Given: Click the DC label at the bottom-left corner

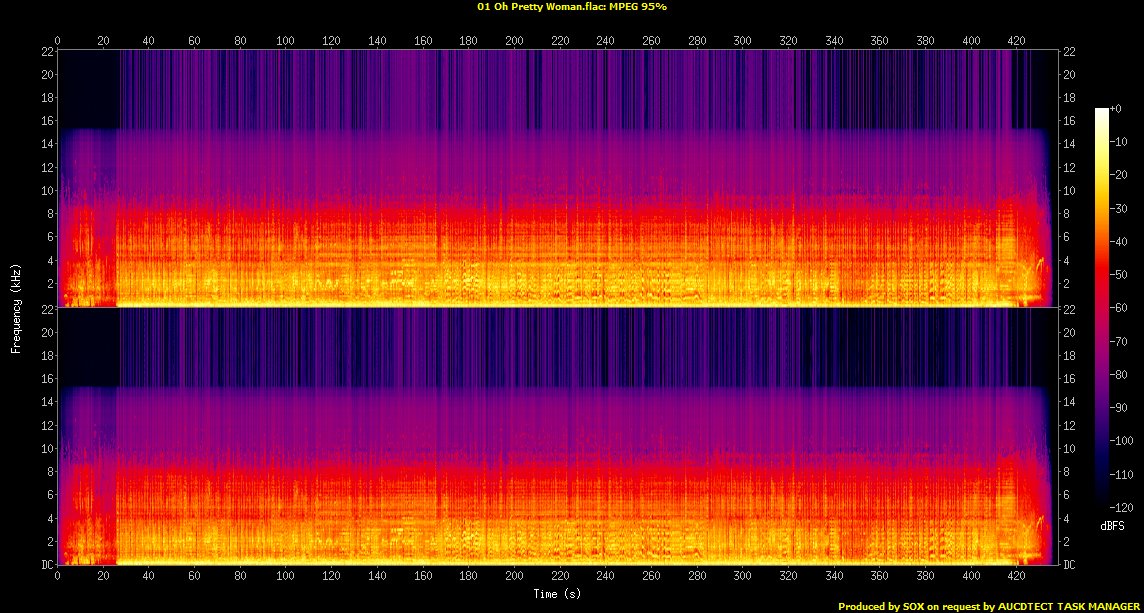Looking at the screenshot, I should (45, 565).
